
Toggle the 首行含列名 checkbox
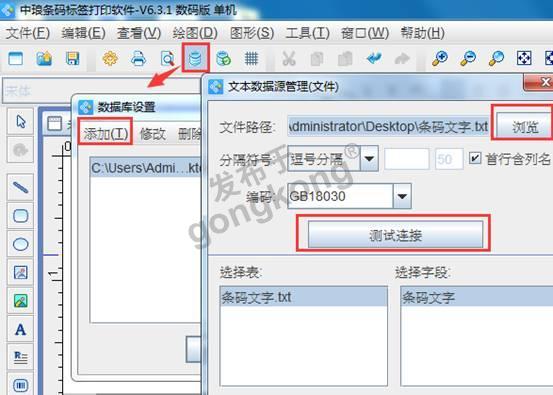(x=475, y=158)
